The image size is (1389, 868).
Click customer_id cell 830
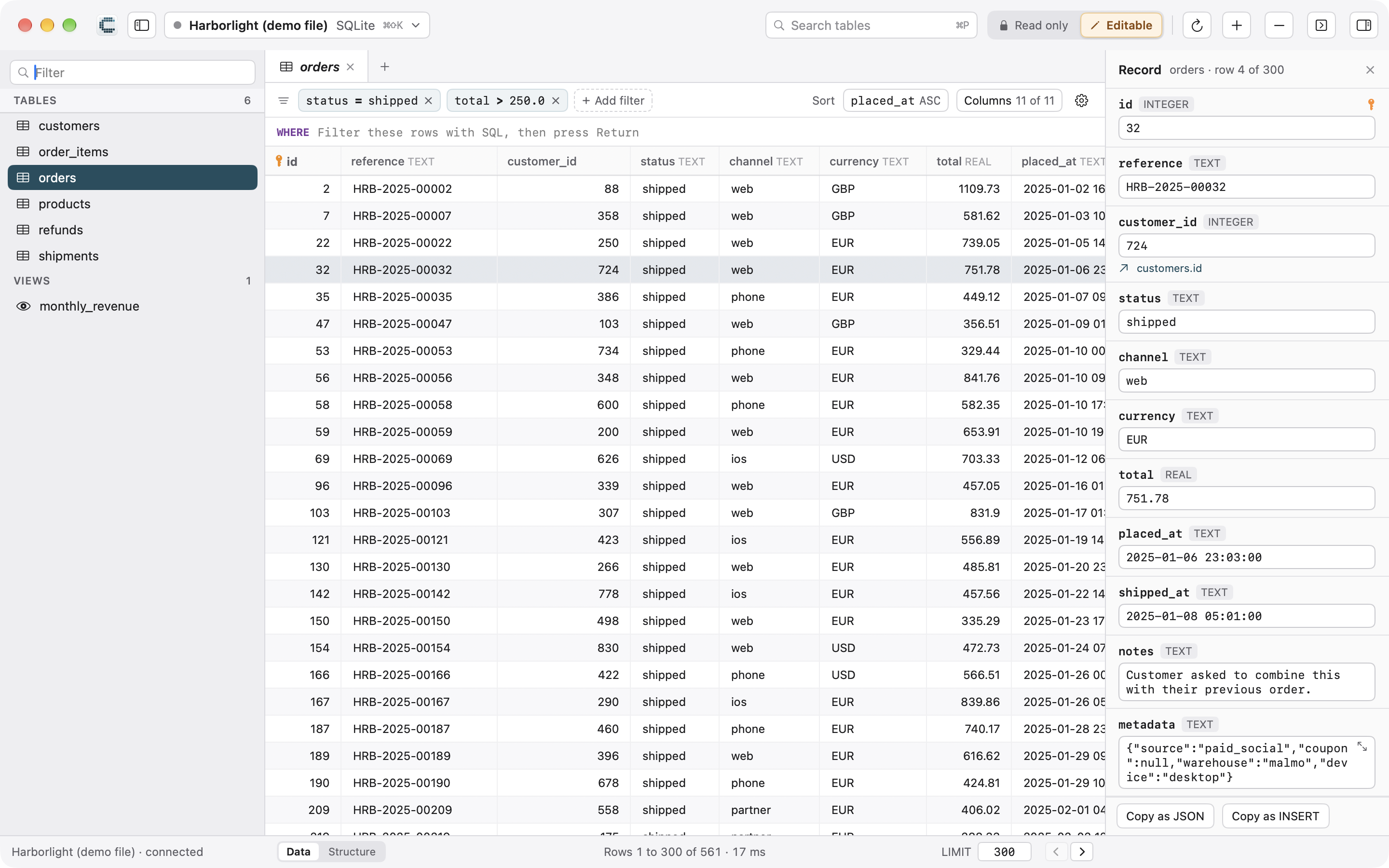click(564, 648)
